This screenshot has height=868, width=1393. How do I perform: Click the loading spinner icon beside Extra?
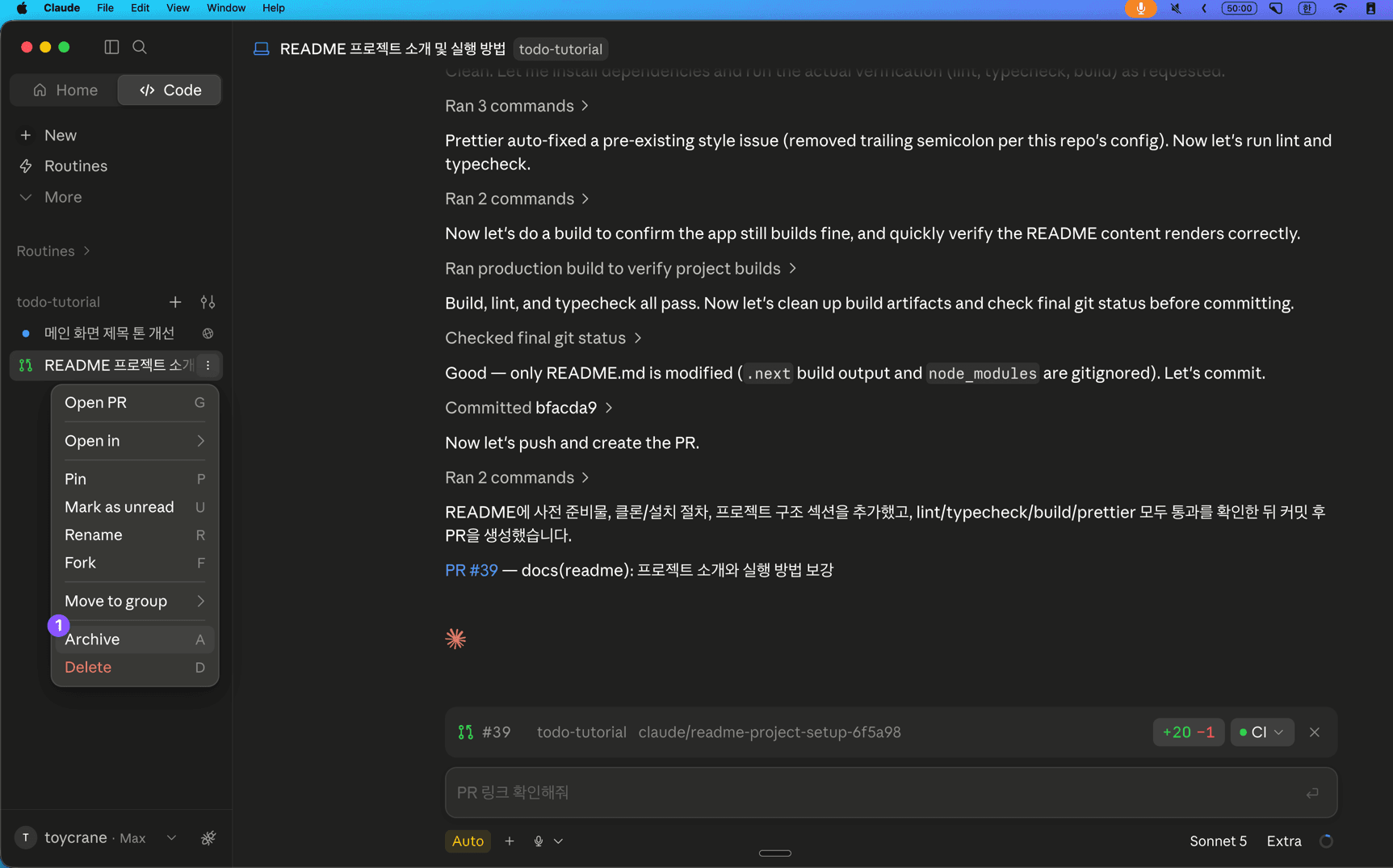pos(1326,841)
